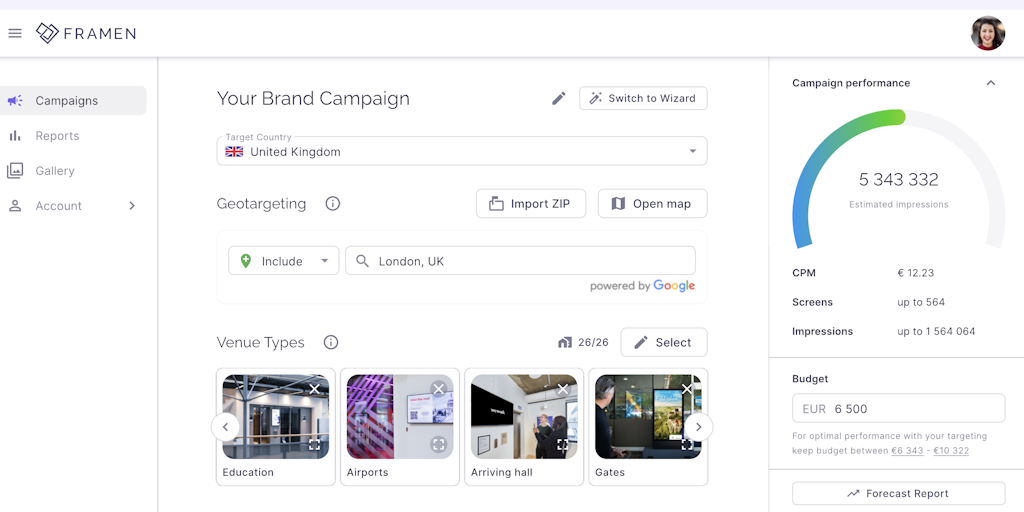Screen dimensions: 1024x512
Task: Click the Venue Types info icon
Action: click(x=331, y=342)
